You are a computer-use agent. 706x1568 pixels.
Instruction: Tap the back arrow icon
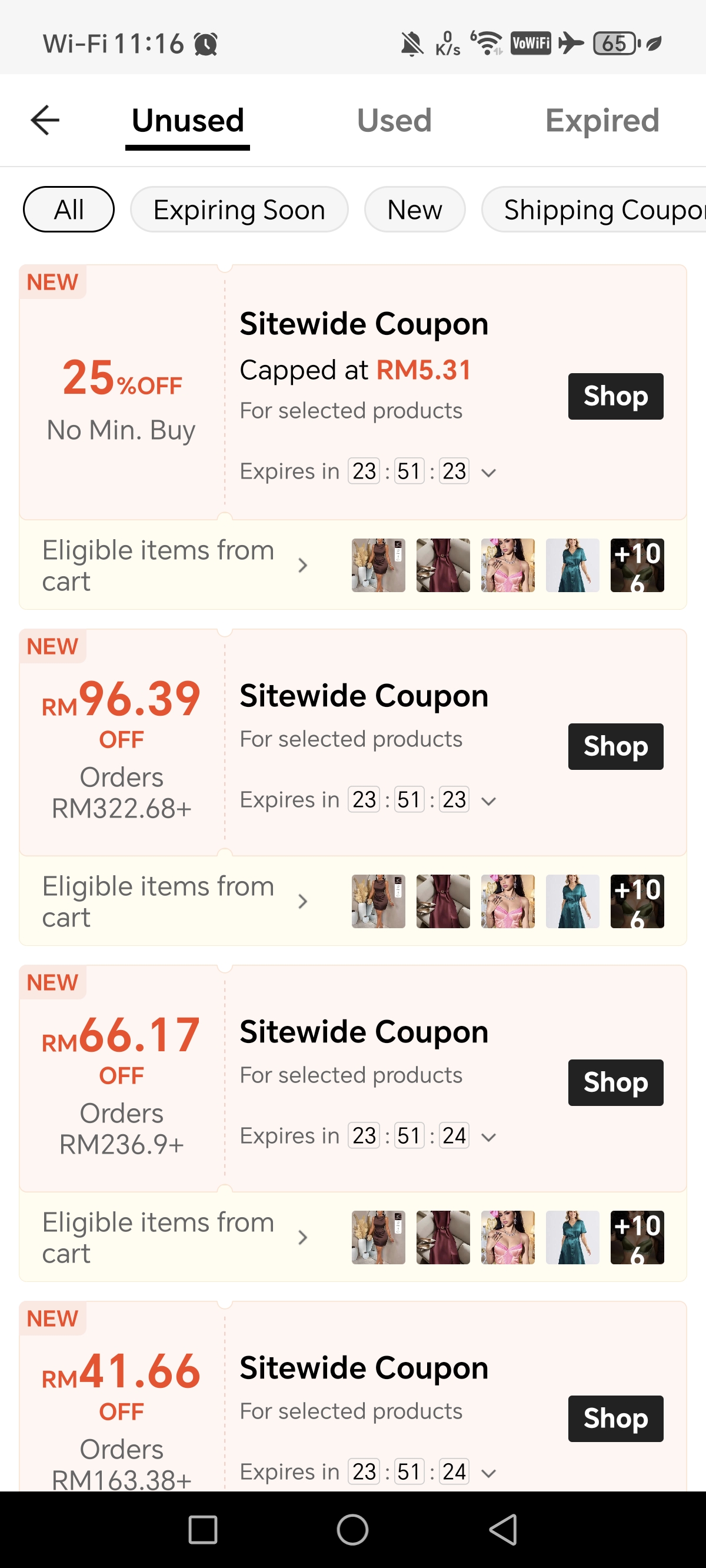click(45, 120)
